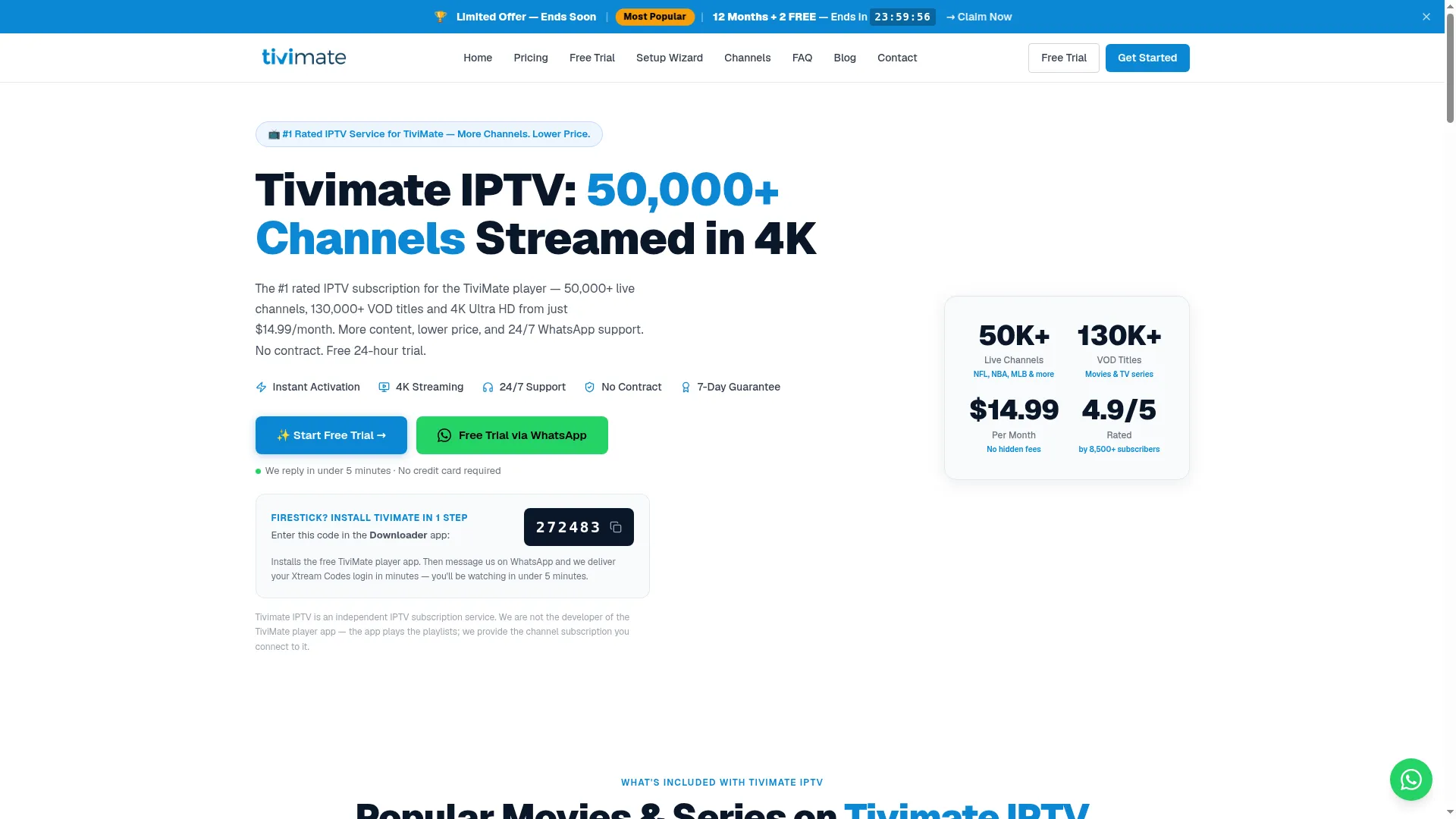The image size is (1456, 819).
Task: Click the 4K Streaming monitor icon
Action: coord(384,388)
